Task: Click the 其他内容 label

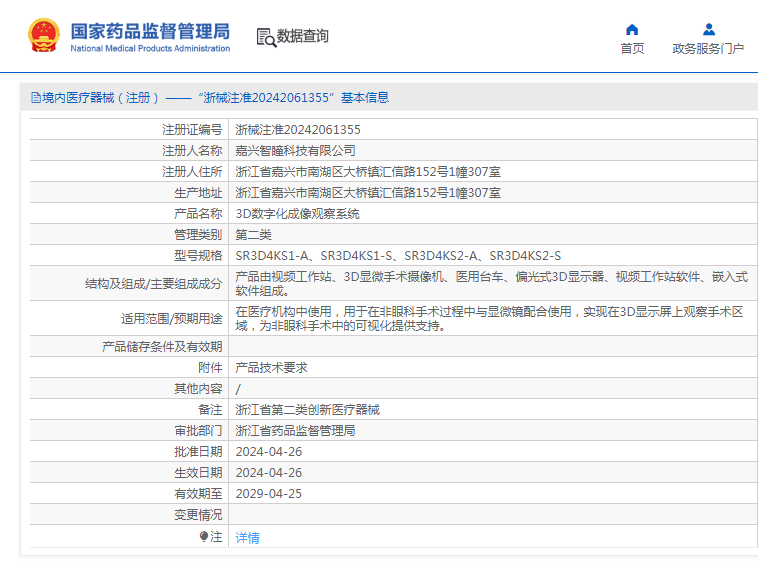Action: click(x=198, y=389)
